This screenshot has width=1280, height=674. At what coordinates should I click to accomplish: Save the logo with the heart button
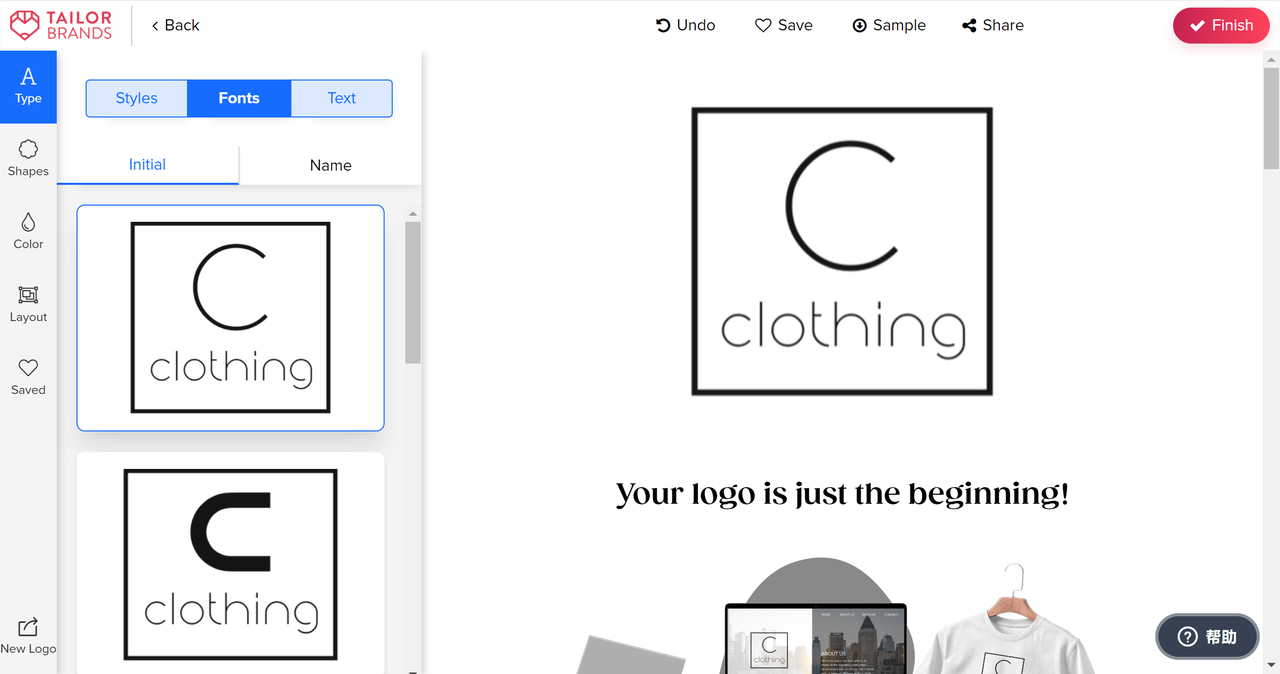[x=783, y=25]
